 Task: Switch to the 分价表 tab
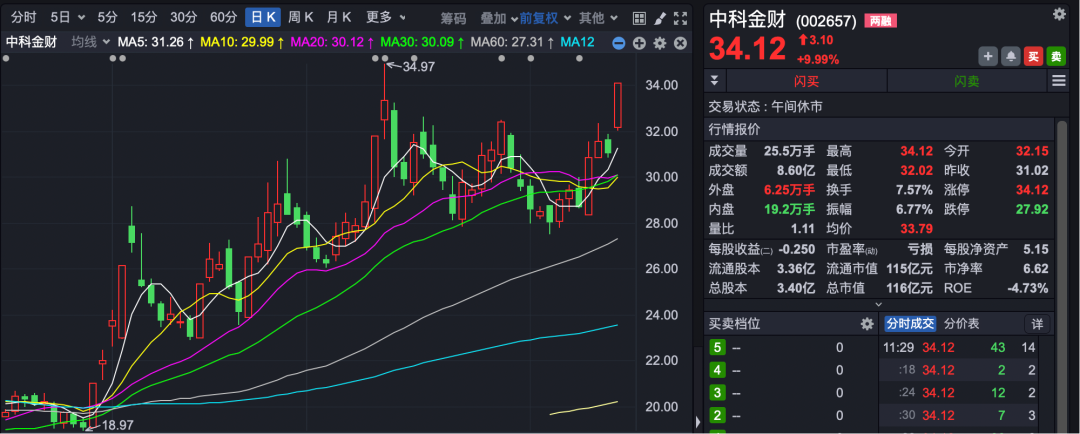click(x=964, y=324)
